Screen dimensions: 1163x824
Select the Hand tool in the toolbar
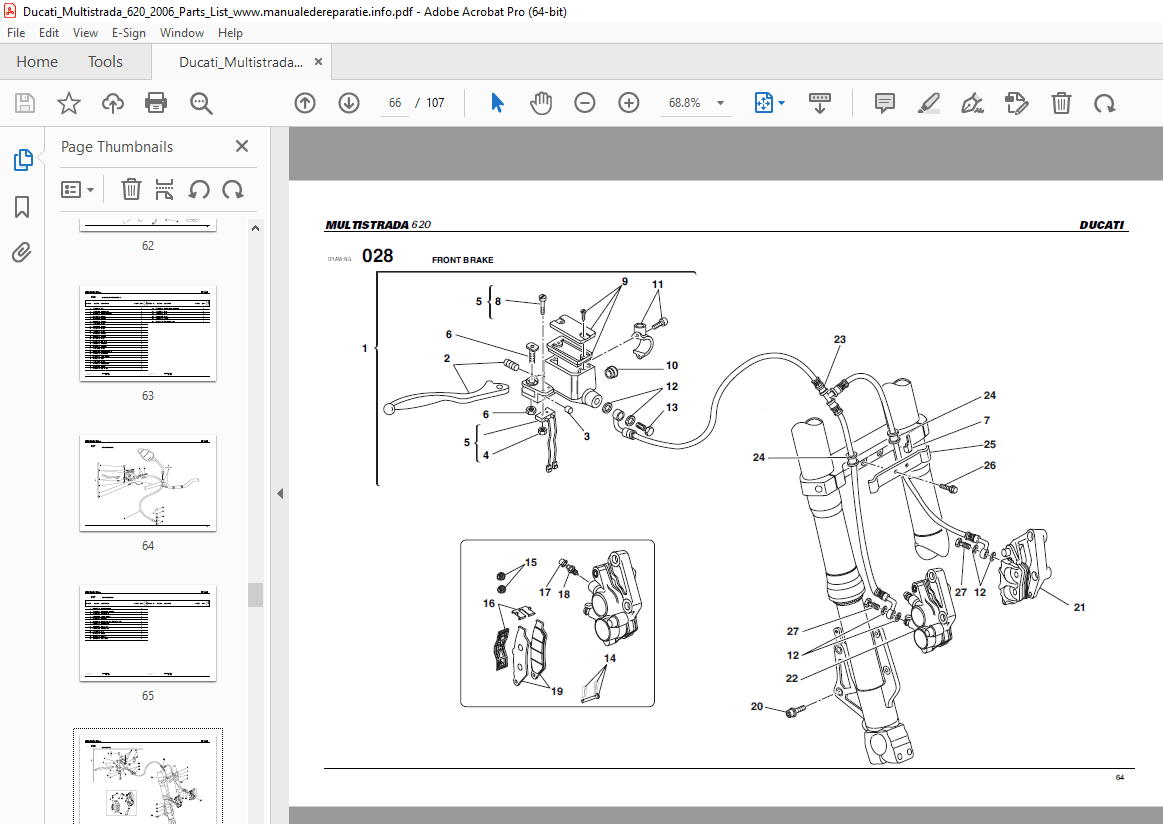click(x=540, y=102)
